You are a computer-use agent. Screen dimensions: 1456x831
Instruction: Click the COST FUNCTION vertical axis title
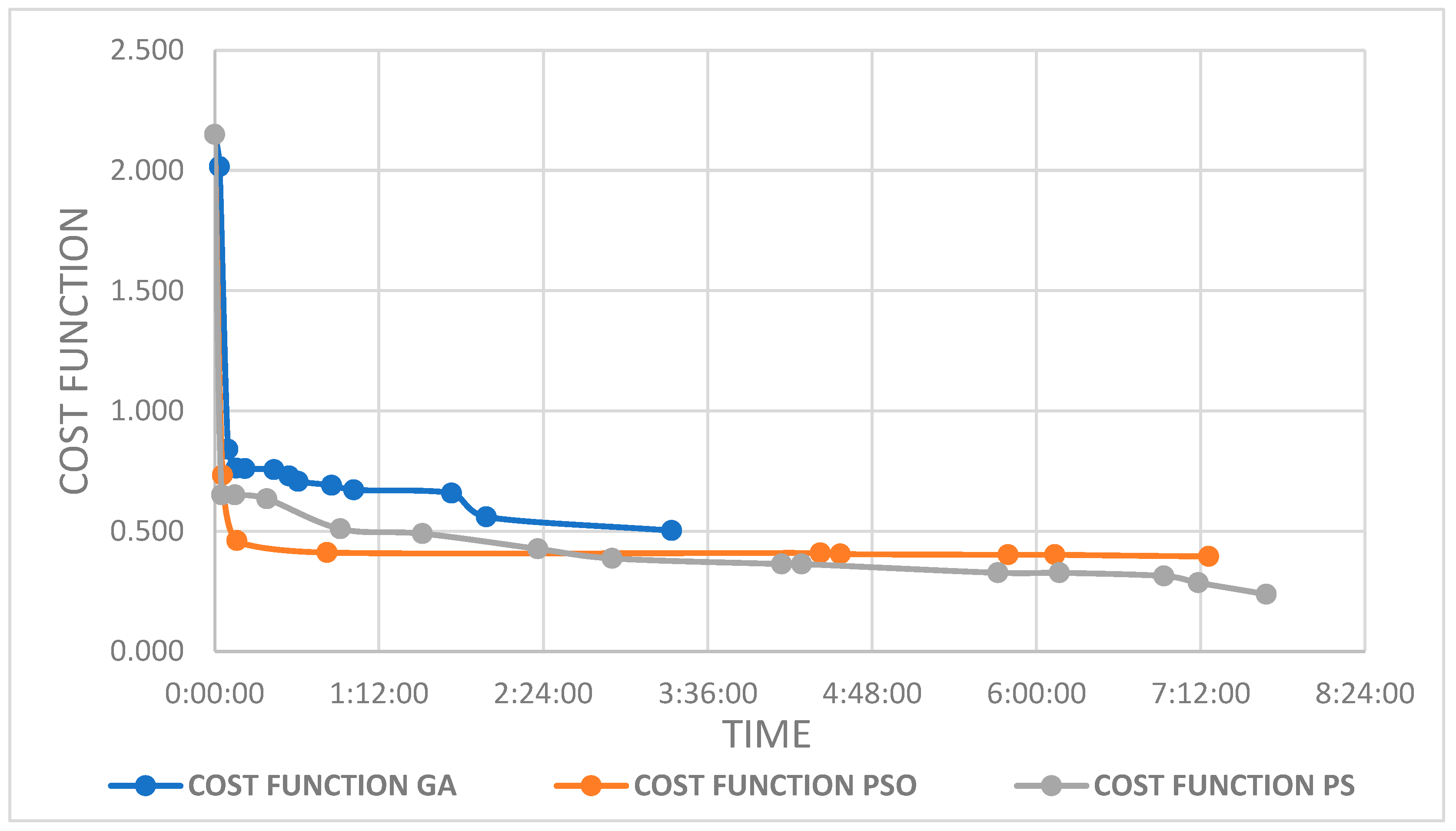click(x=74, y=351)
